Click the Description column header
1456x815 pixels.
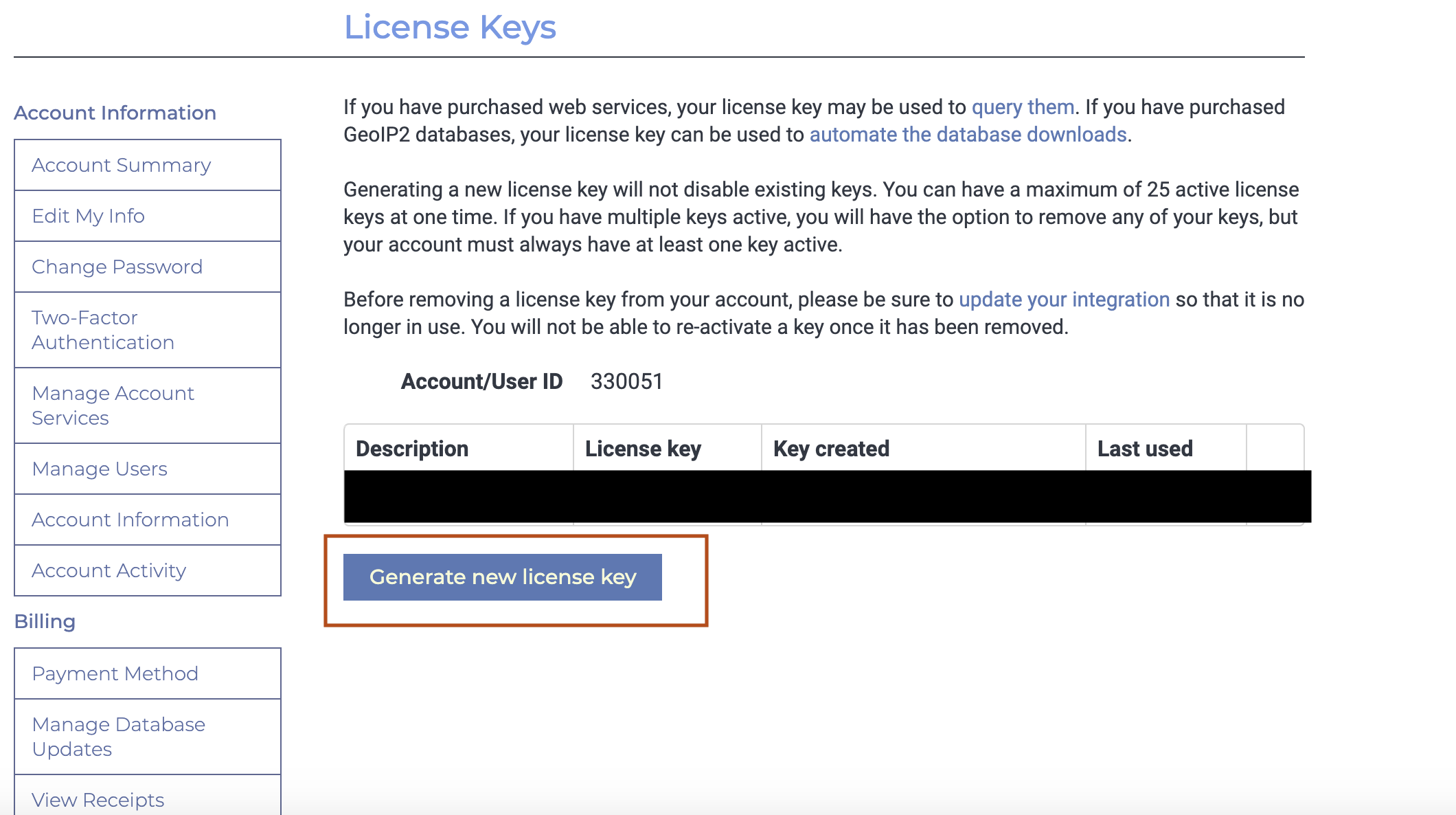point(412,449)
